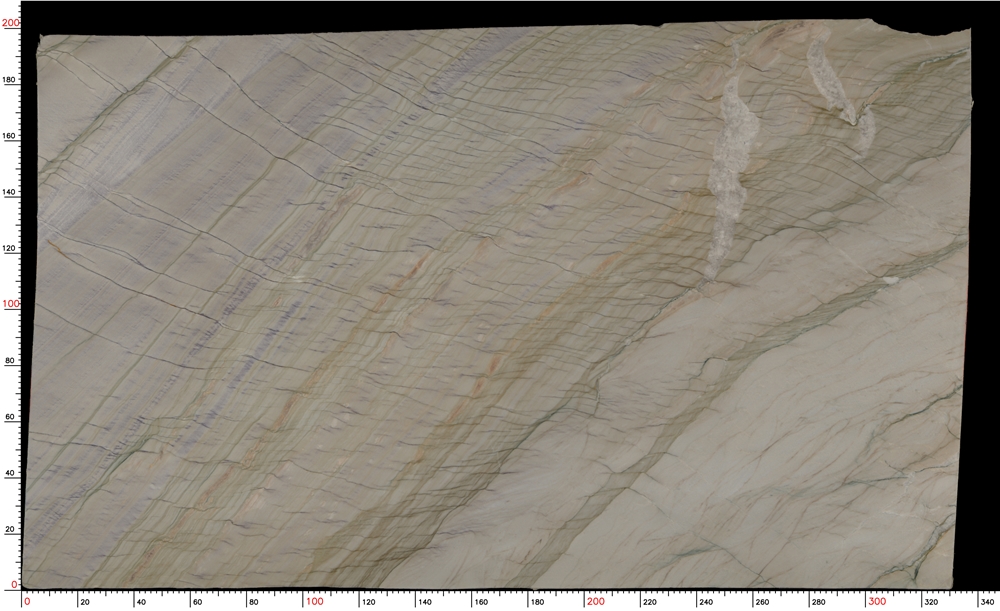Click the 240 mark on horizontal ruler
Viewport: 1000px width, 611px height.
[x=706, y=602]
